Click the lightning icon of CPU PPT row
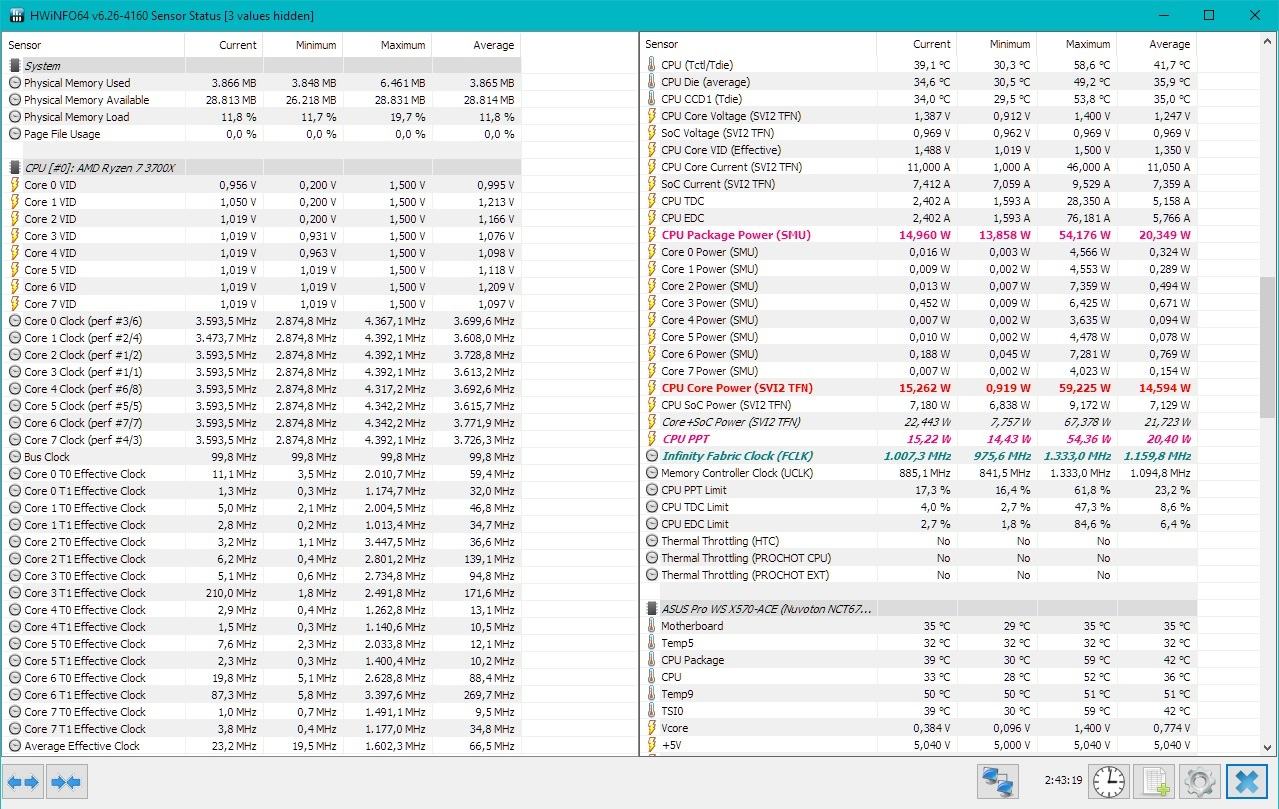Image resolution: width=1279 pixels, height=809 pixels. 652,439
